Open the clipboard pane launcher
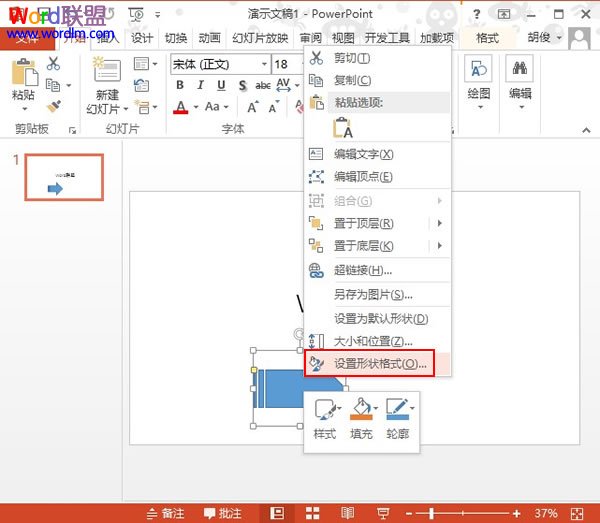The height and width of the screenshot is (523, 600). [x=72, y=130]
